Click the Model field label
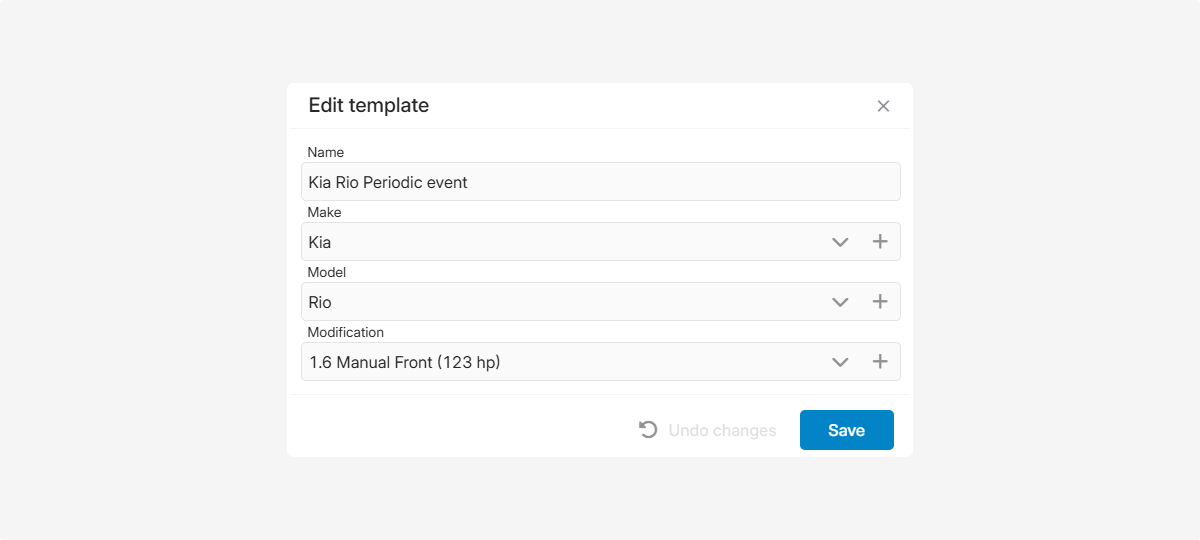Viewport: 1200px width, 540px height. (326, 272)
